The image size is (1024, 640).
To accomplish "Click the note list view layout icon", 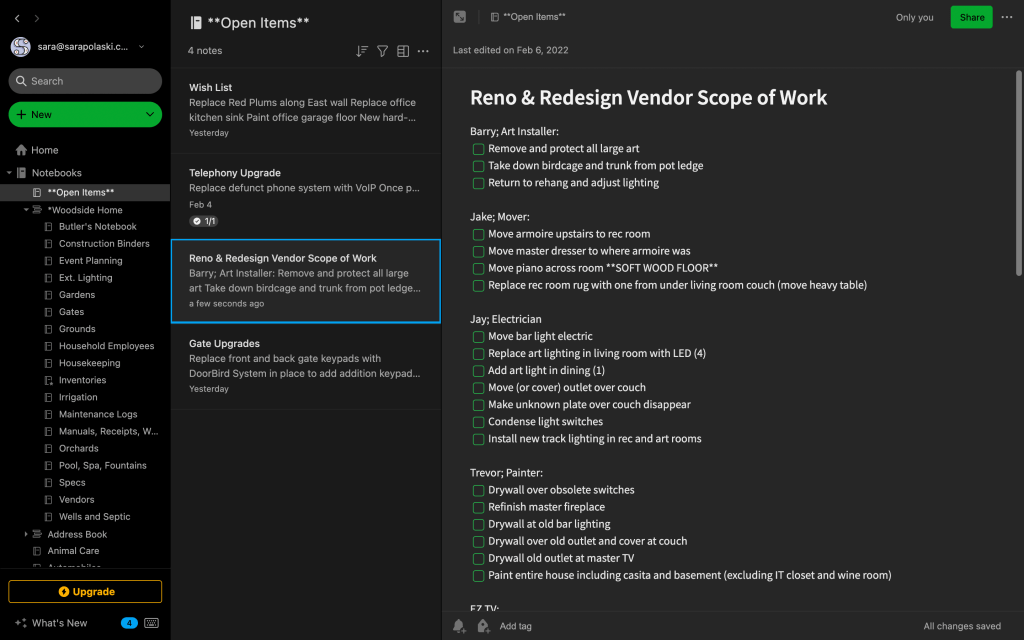I will [403, 51].
